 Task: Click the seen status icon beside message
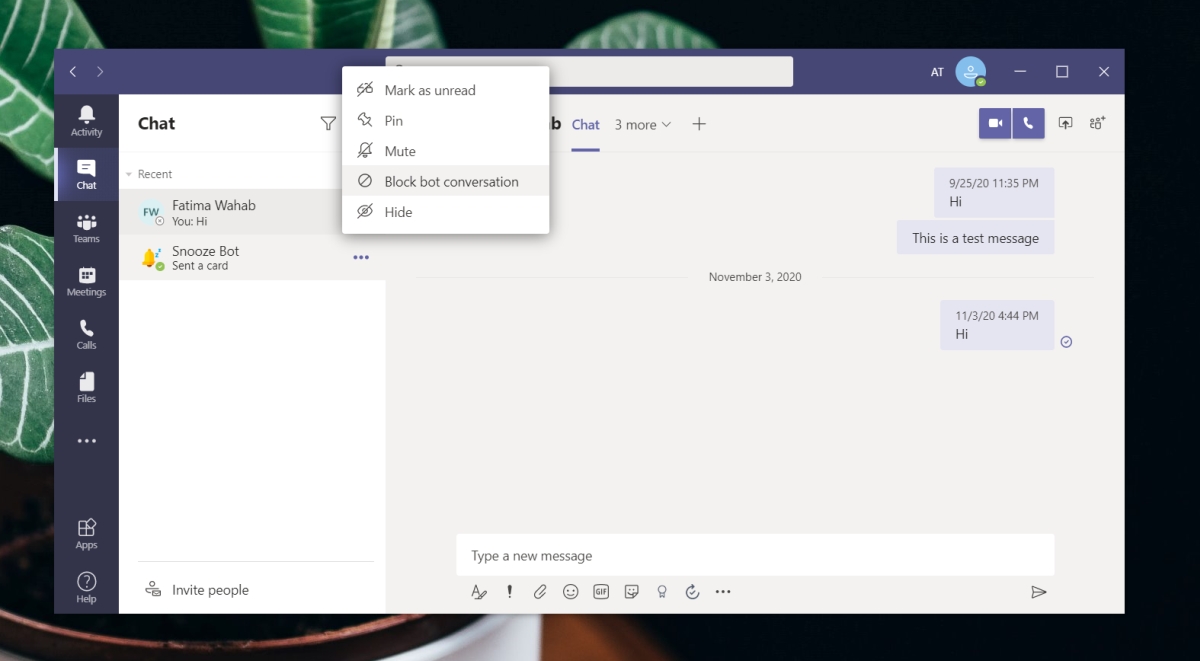1066,341
